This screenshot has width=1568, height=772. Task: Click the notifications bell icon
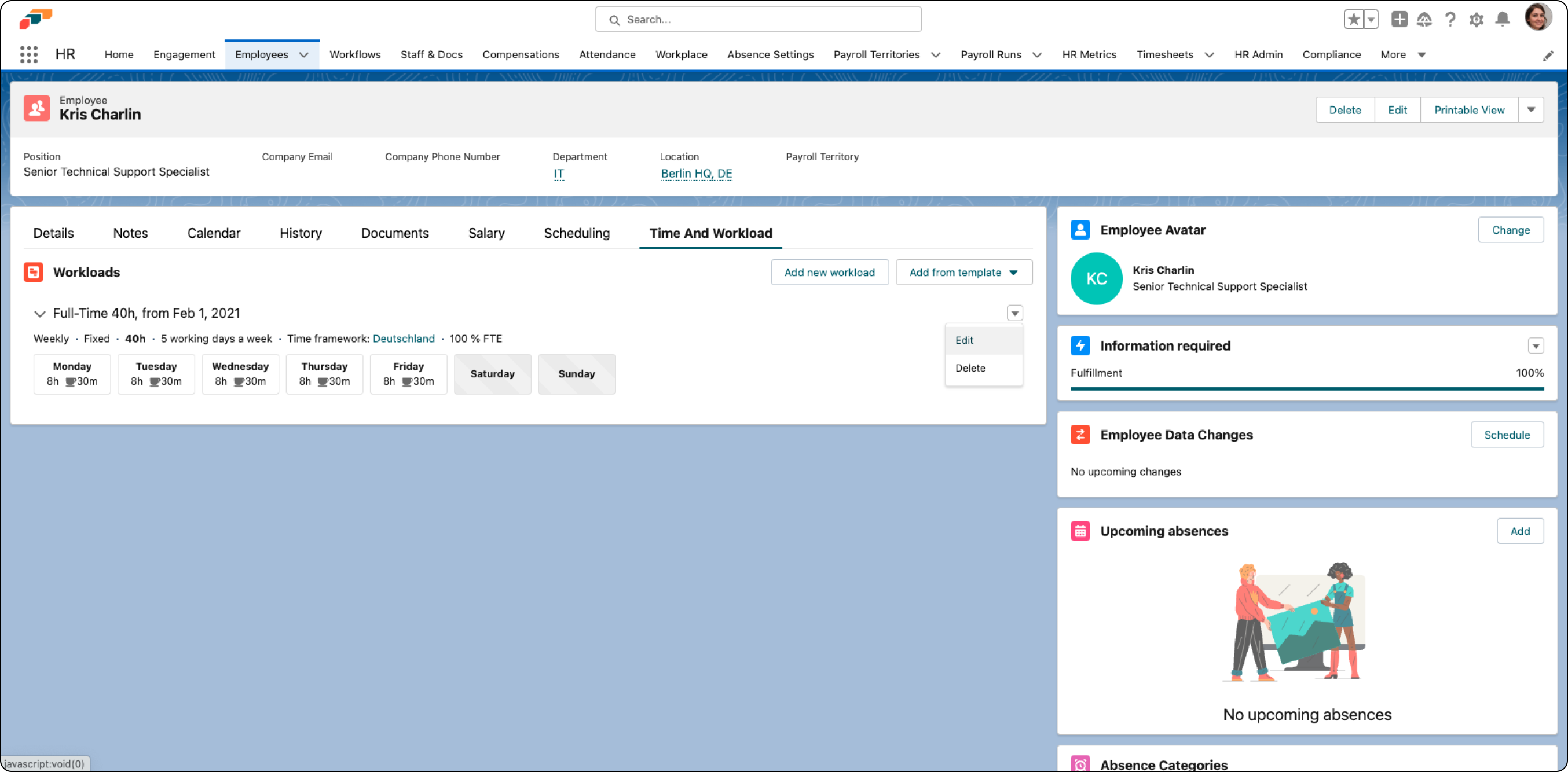[1502, 20]
